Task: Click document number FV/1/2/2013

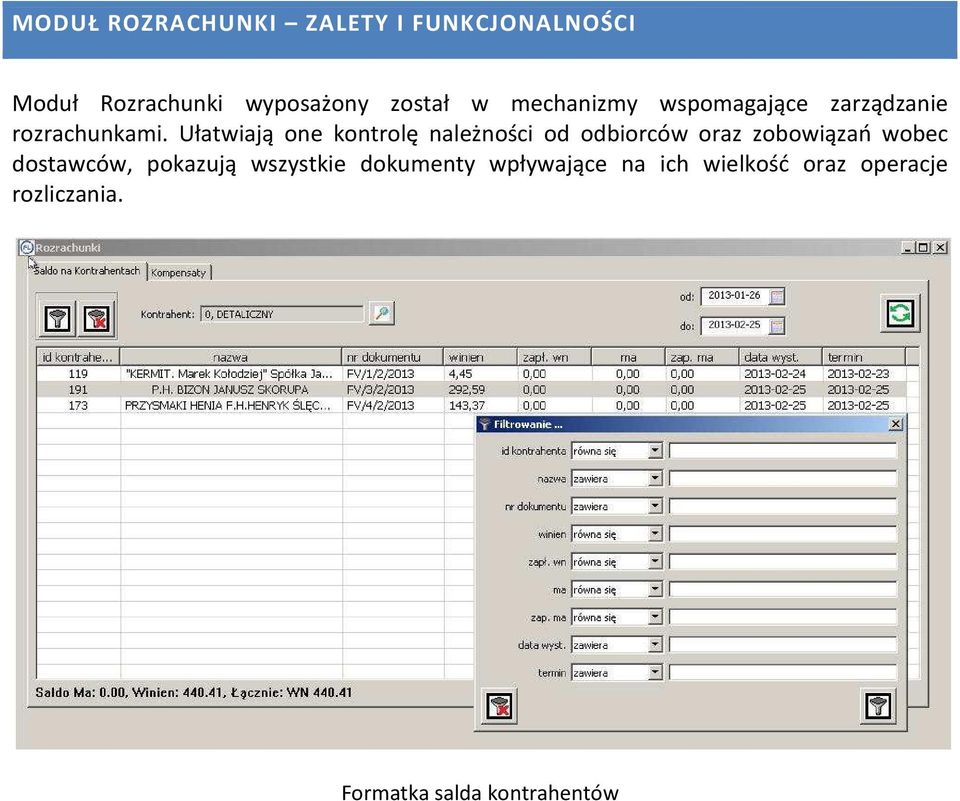Action: point(380,374)
